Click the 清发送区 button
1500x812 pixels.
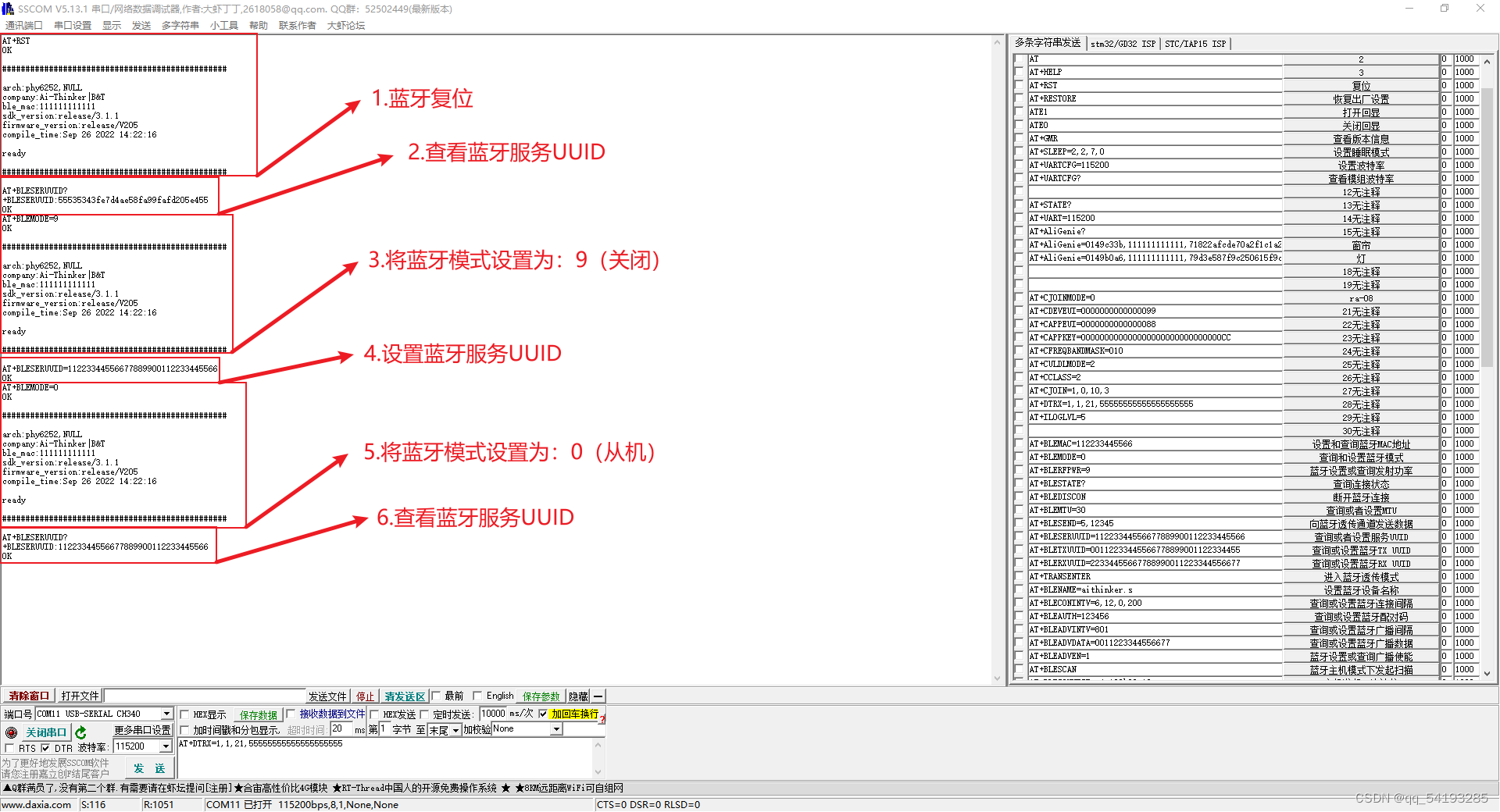click(x=405, y=696)
